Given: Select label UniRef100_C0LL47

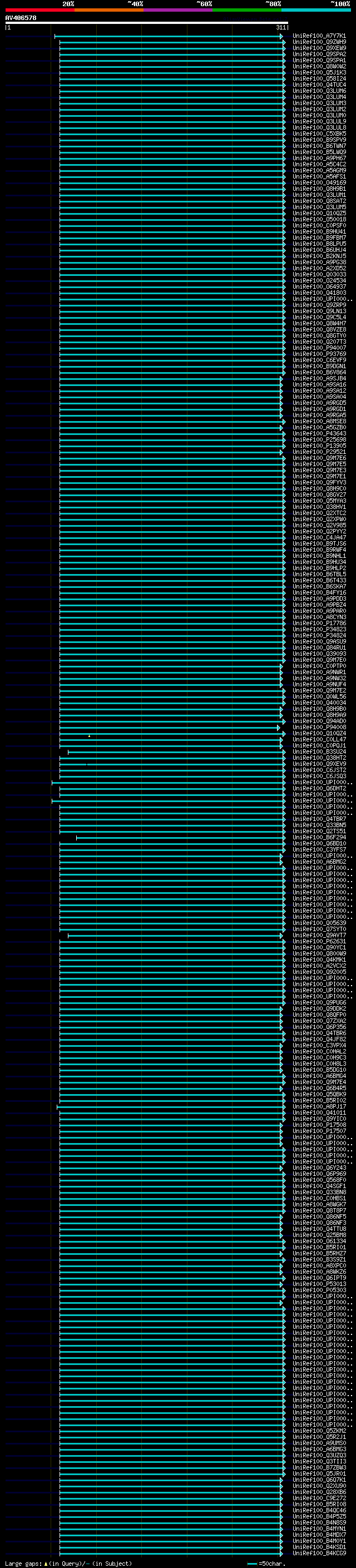Looking at the screenshot, I should (319, 739).
